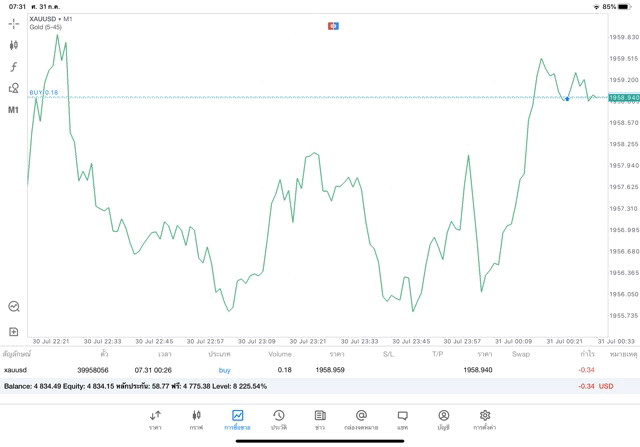This screenshot has width=640, height=447.
Task: Tap the BUY 0.18 order line label
Action: coord(44,92)
